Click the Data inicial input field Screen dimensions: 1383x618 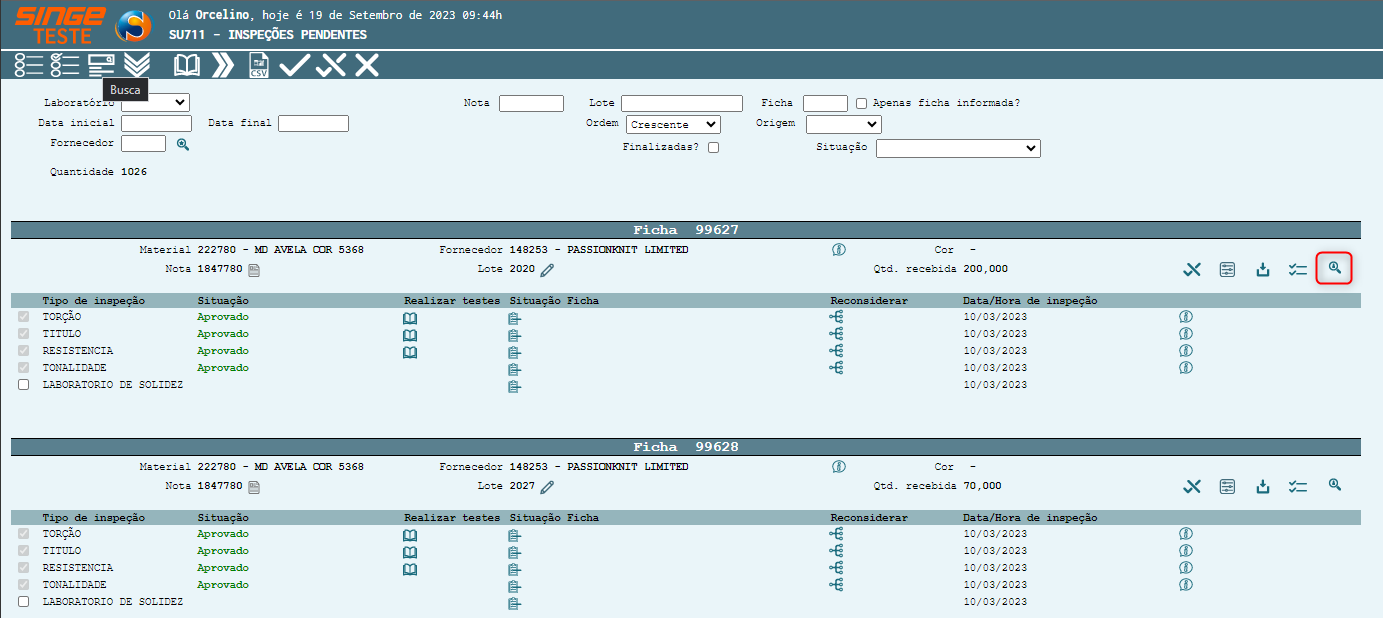pos(156,124)
